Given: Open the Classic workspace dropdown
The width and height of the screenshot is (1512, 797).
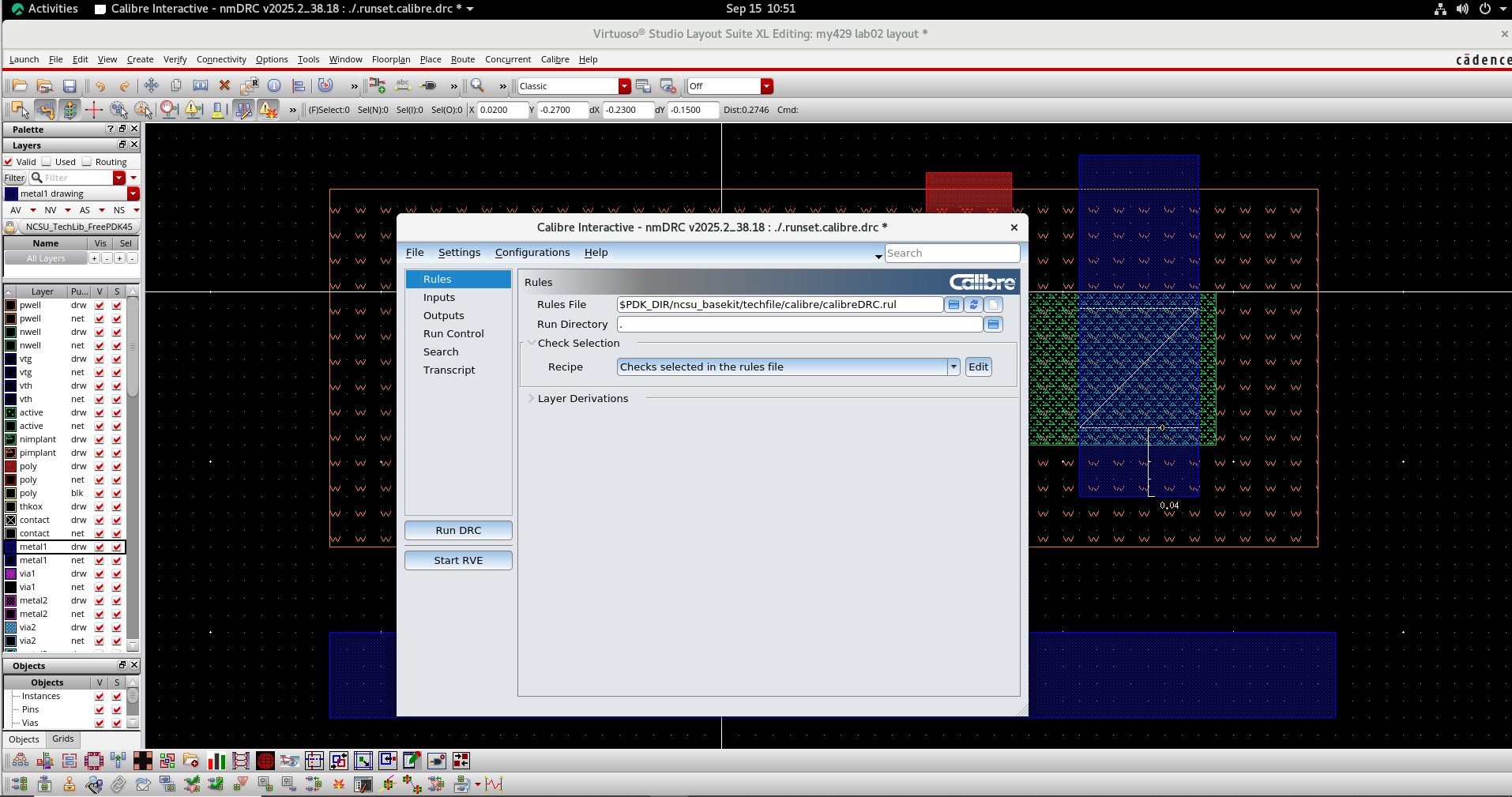Looking at the screenshot, I should point(625,86).
